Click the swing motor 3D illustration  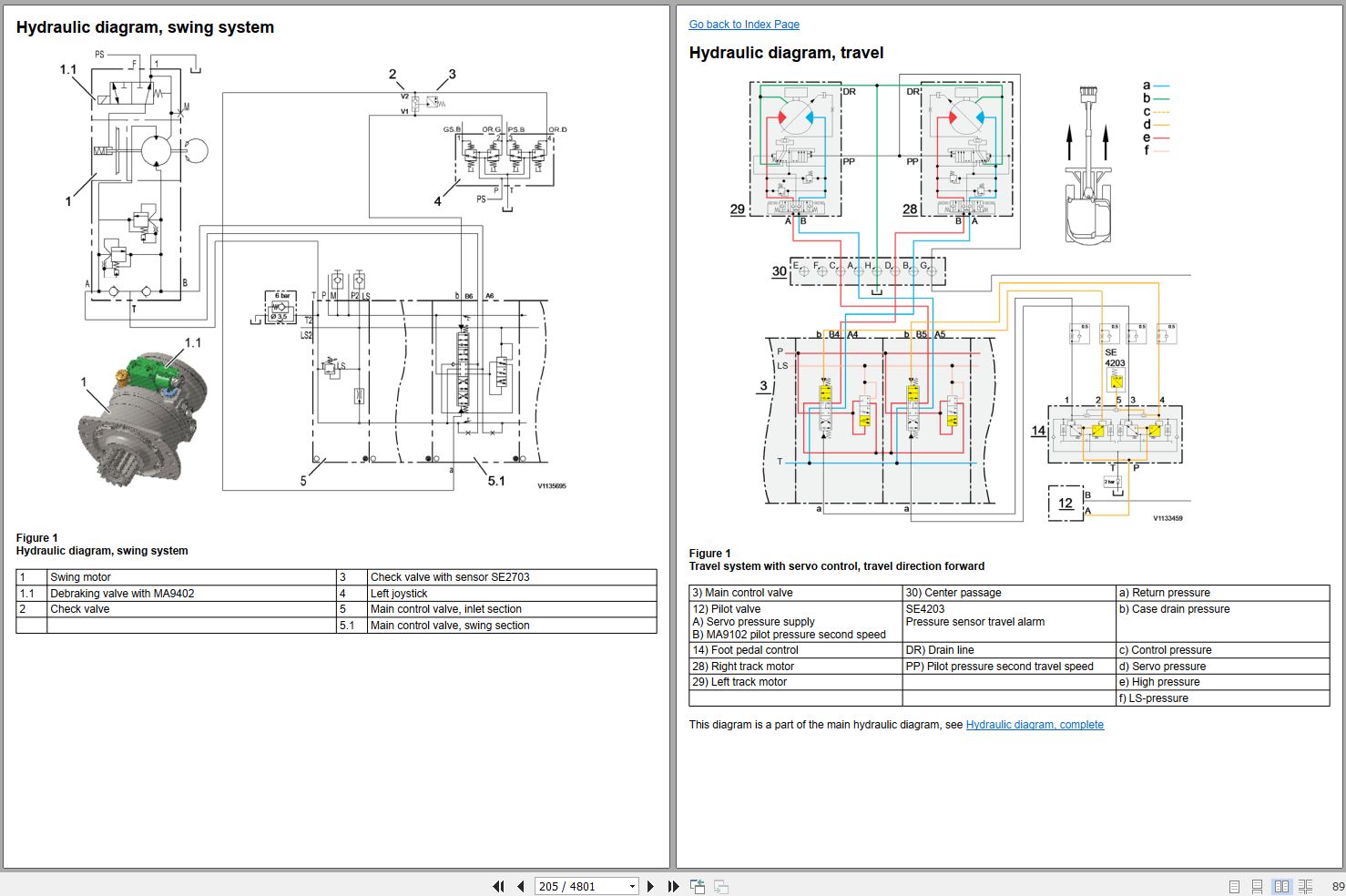coord(142,417)
